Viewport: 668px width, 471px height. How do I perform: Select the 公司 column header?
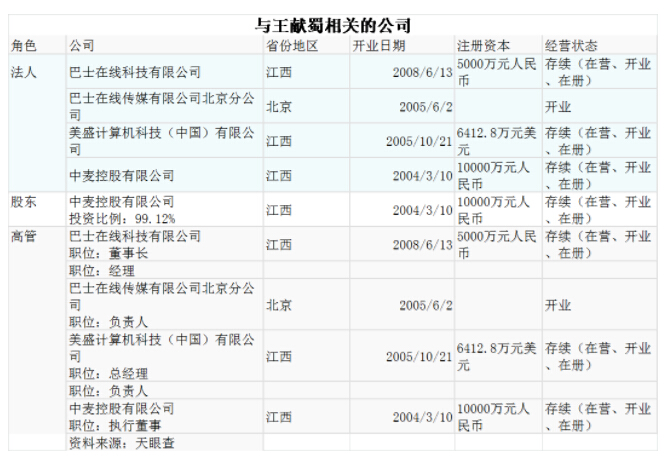[x=82, y=46]
